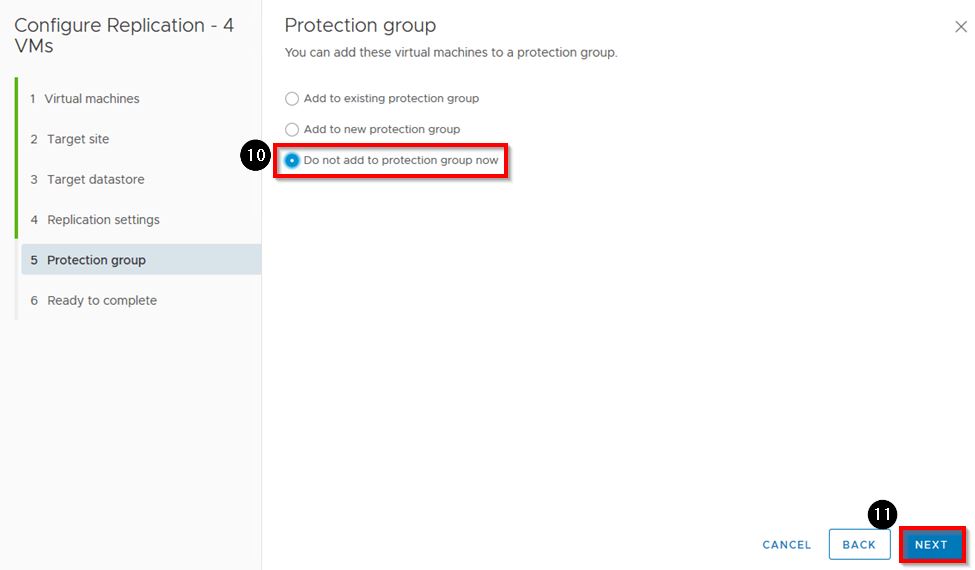Open the Ready to complete step
Screen dimensions: 975x570
point(101,301)
